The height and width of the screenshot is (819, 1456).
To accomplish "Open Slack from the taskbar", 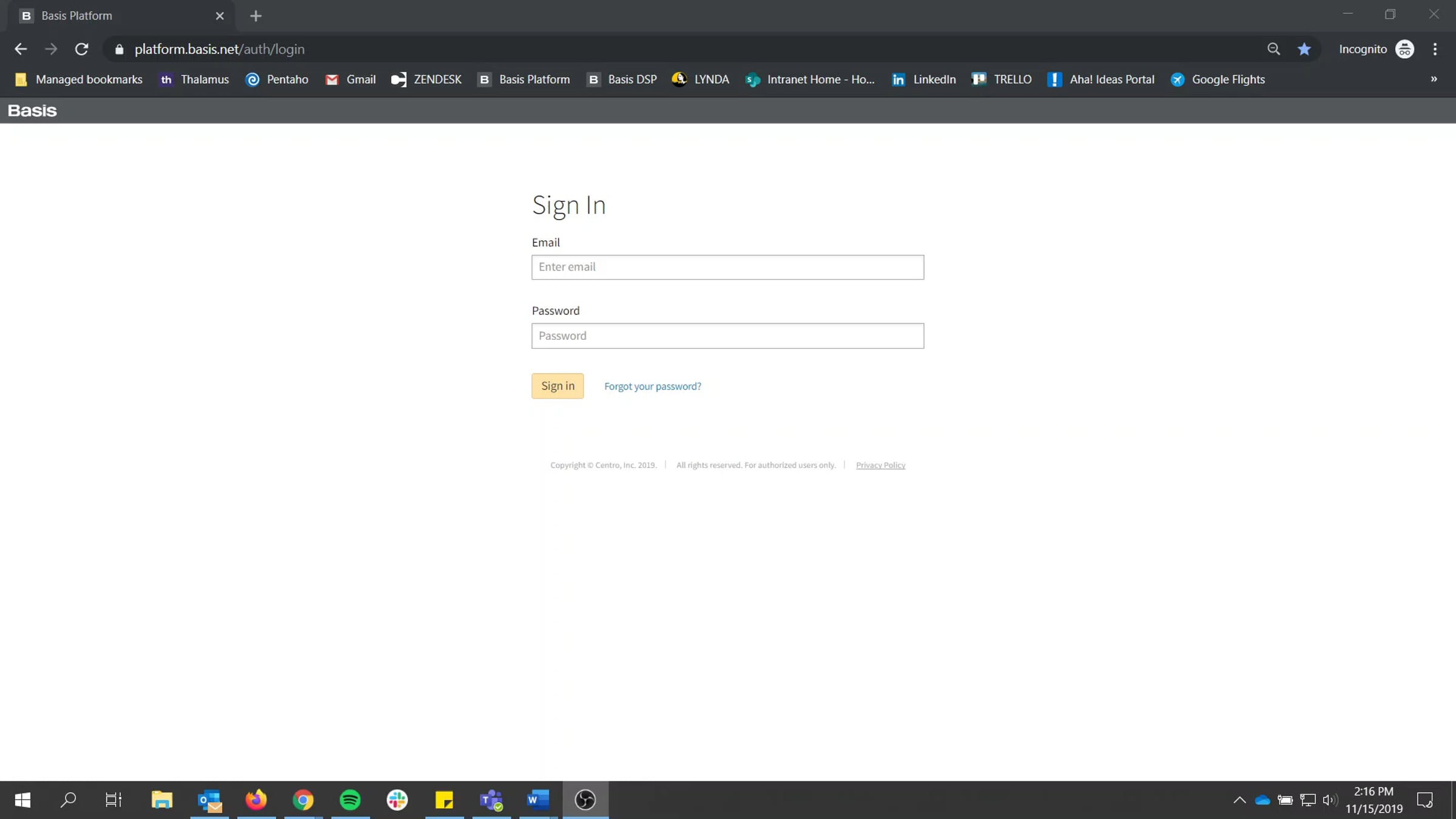I will click(397, 800).
